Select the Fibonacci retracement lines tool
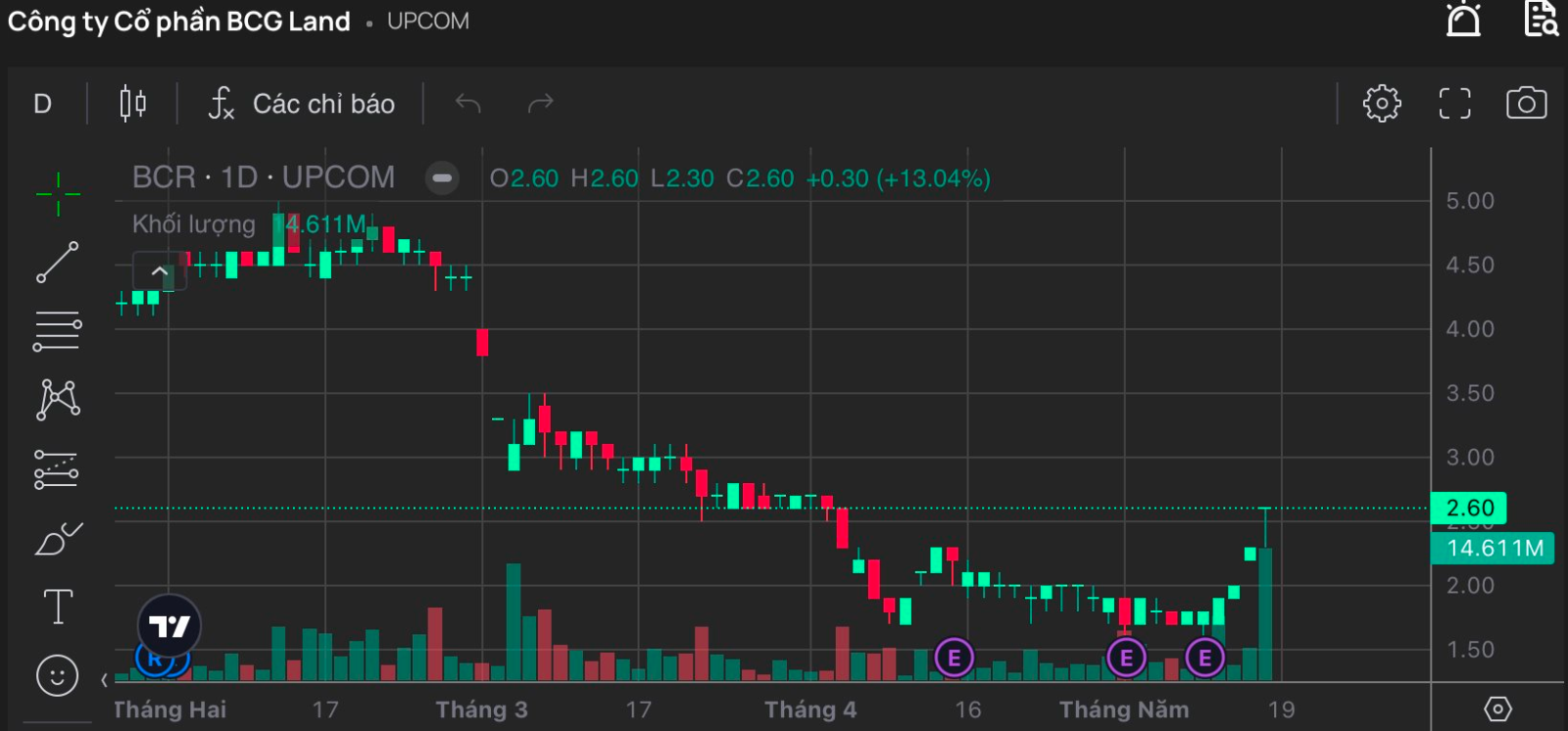The image size is (1568, 731). pyautogui.click(x=58, y=331)
